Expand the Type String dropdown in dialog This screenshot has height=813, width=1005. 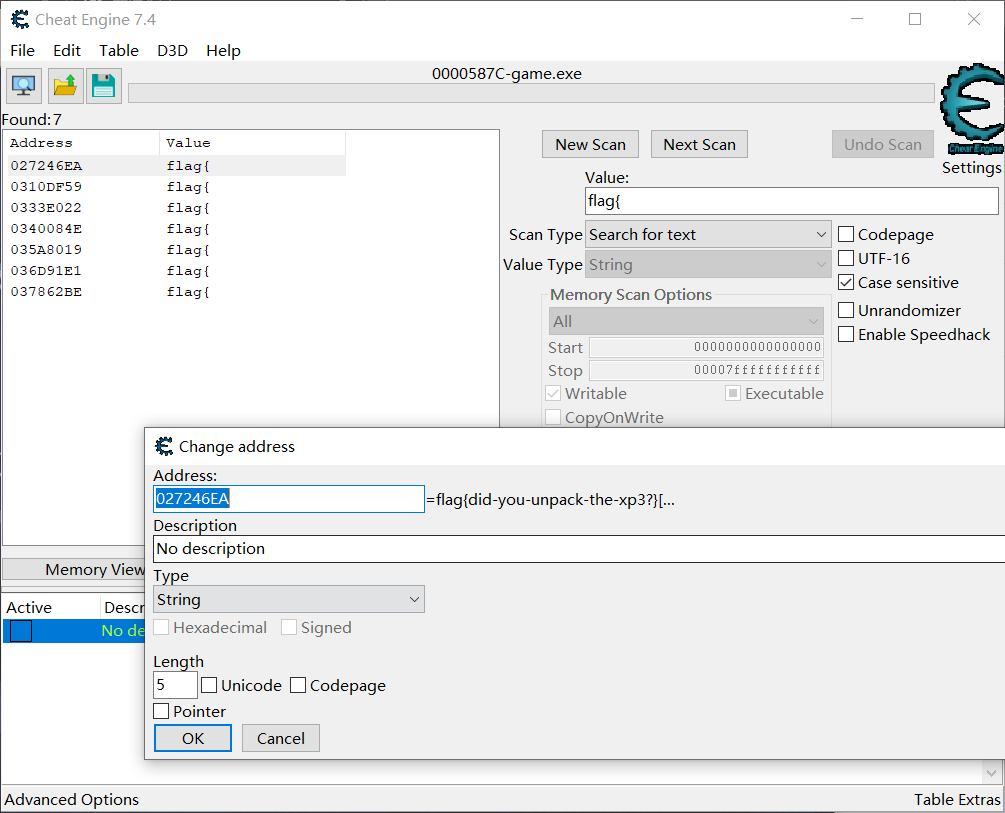coord(288,600)
